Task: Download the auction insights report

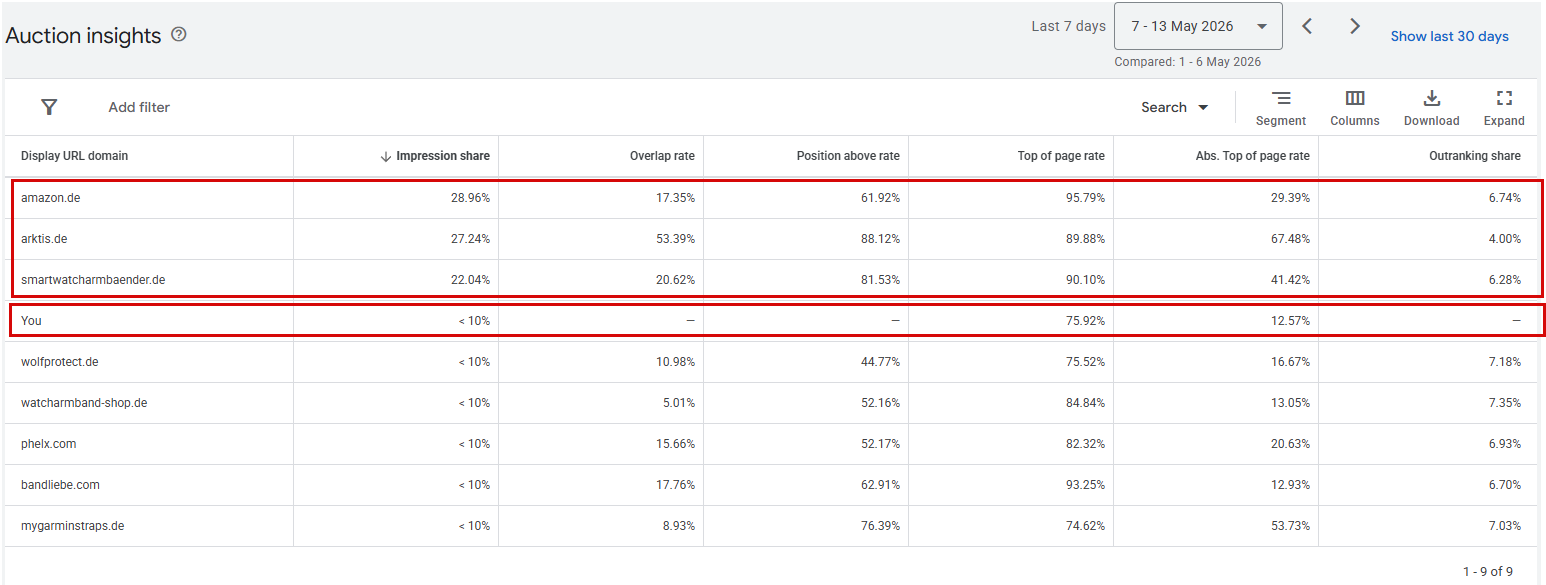Action: [1431, 108]
